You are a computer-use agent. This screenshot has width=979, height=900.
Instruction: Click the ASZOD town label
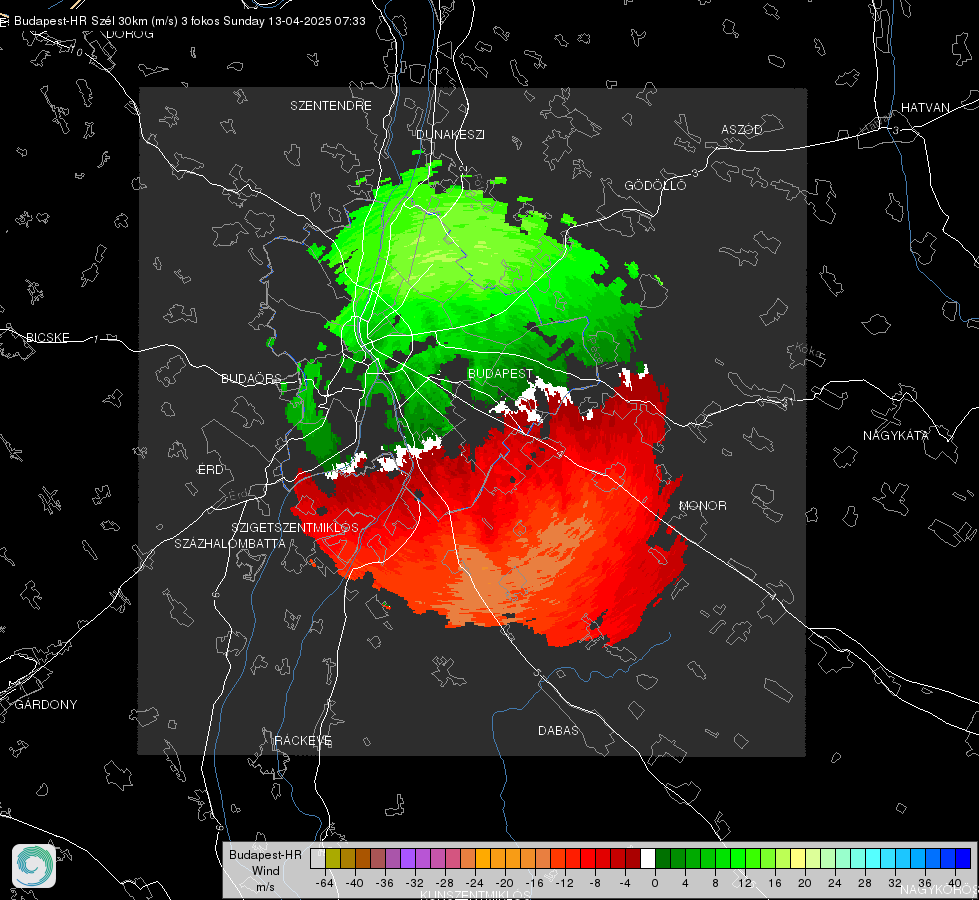click(x=742, y=129)
